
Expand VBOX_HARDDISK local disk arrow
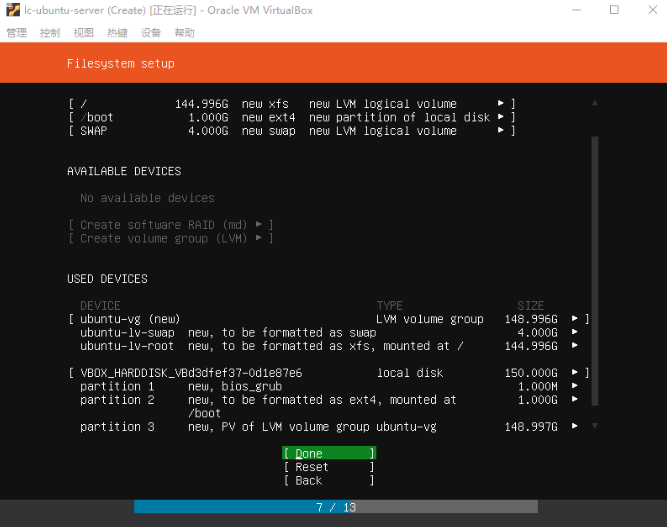click(x=575, y=372)
